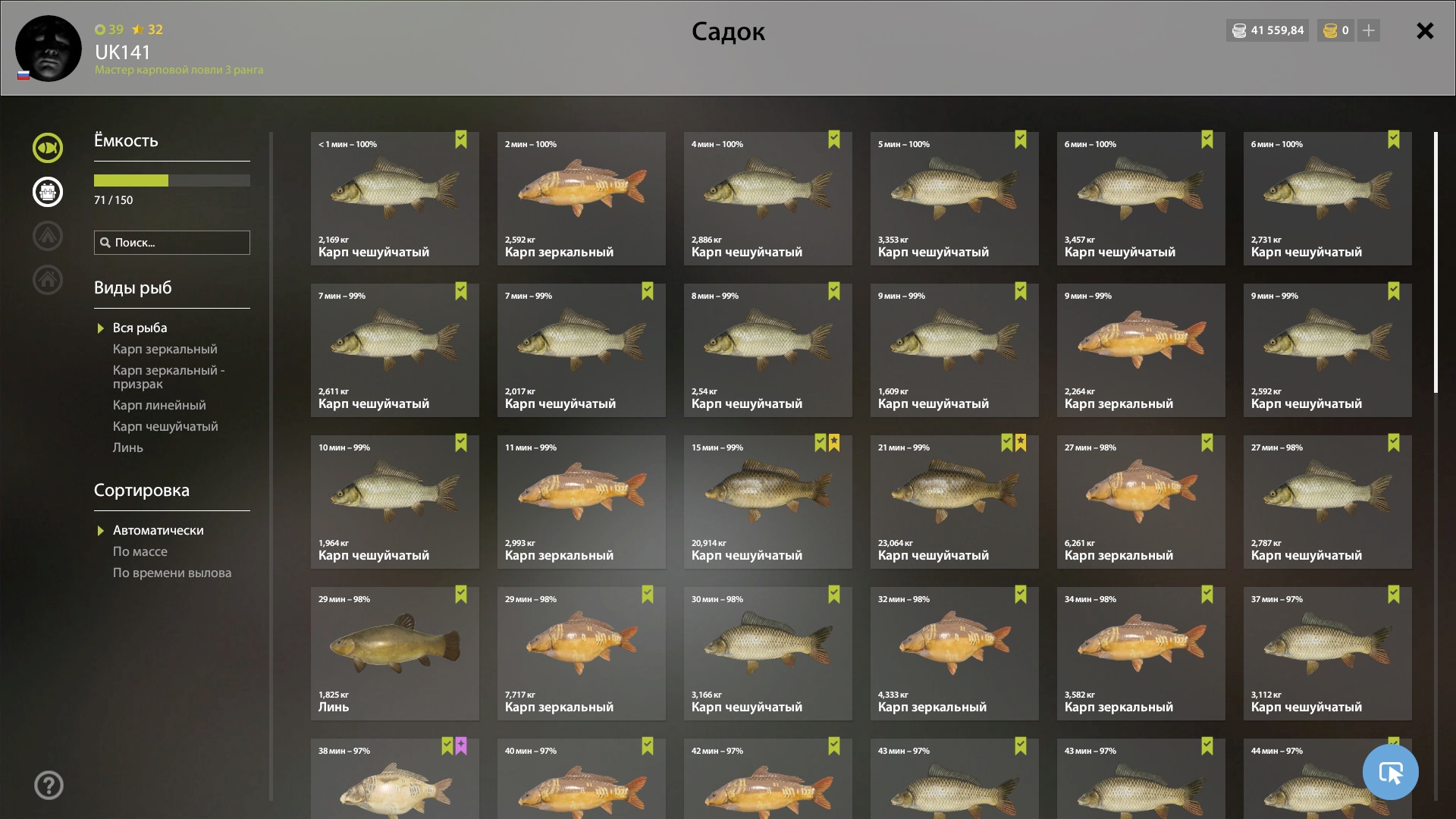Screen dimensions: 1456x819
Task: Click the capacity bar showing 71 / 150
Action: (x=172, y=180)
